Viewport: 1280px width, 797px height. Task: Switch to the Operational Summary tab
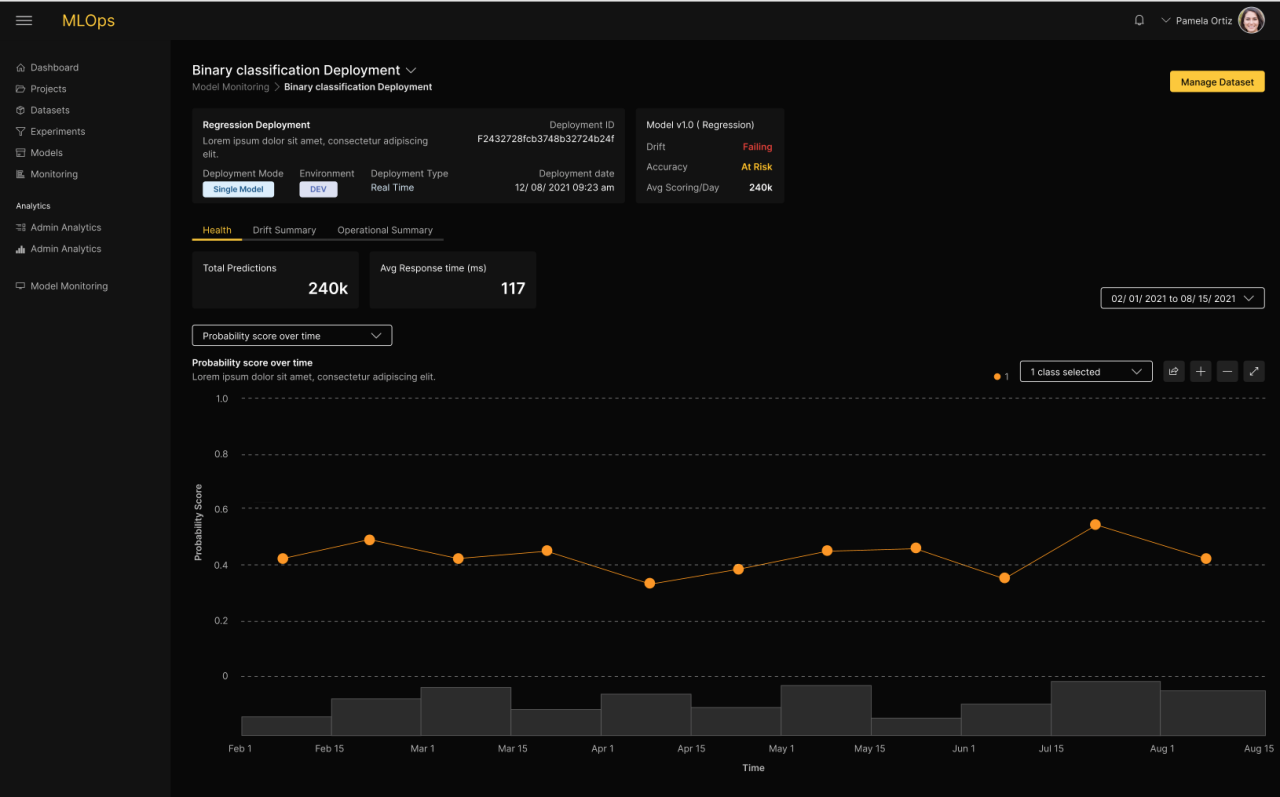385,230
